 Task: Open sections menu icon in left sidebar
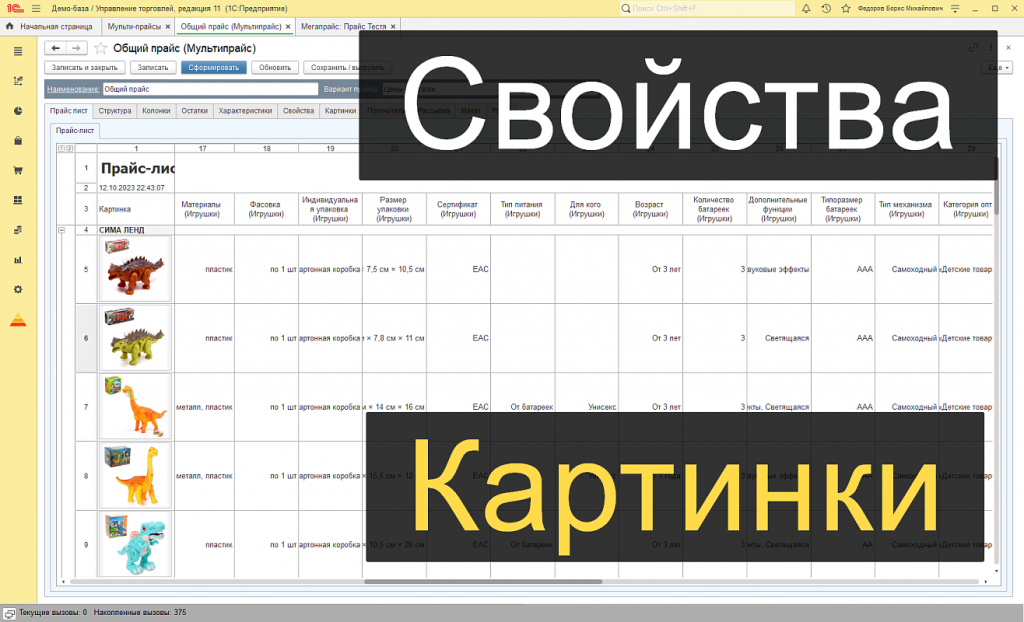coord(18,51)
